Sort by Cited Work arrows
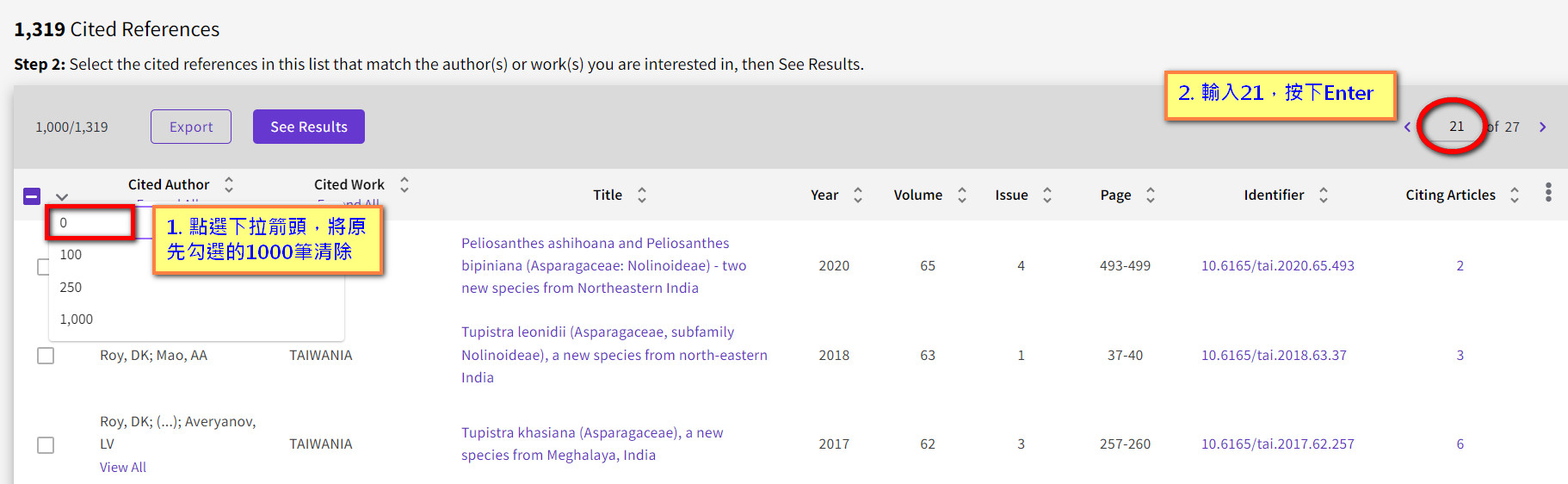The height and width of the screenshot is (484, 1568). point(404,184)
